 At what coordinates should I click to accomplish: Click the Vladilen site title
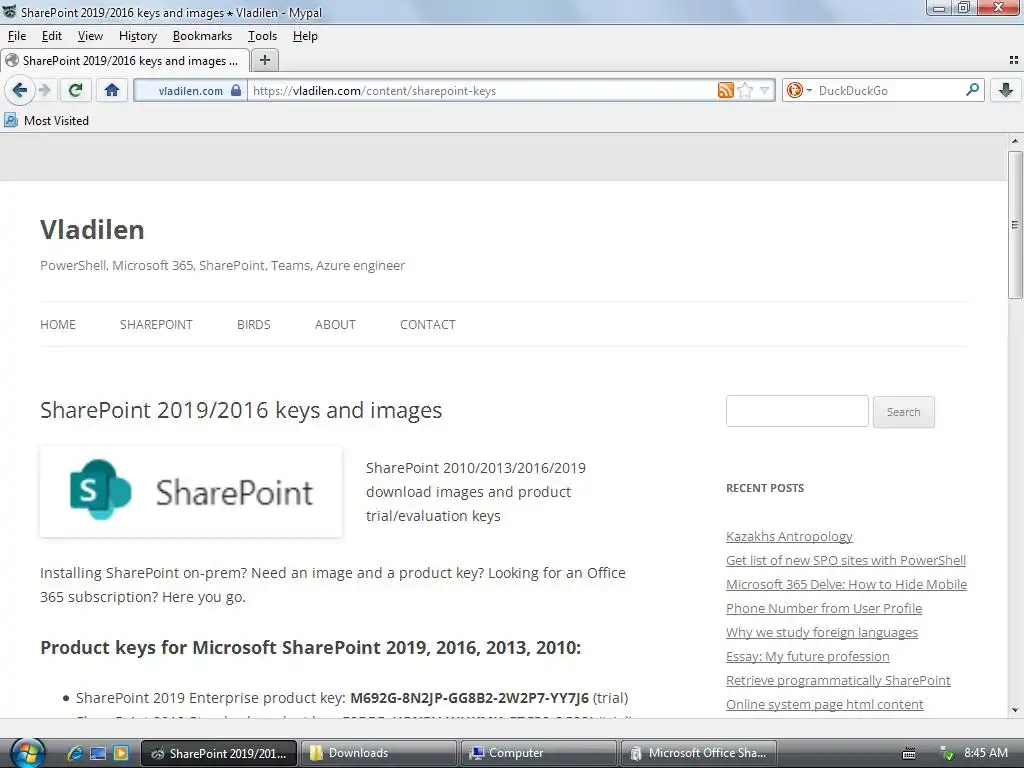[x=92, y=230]
